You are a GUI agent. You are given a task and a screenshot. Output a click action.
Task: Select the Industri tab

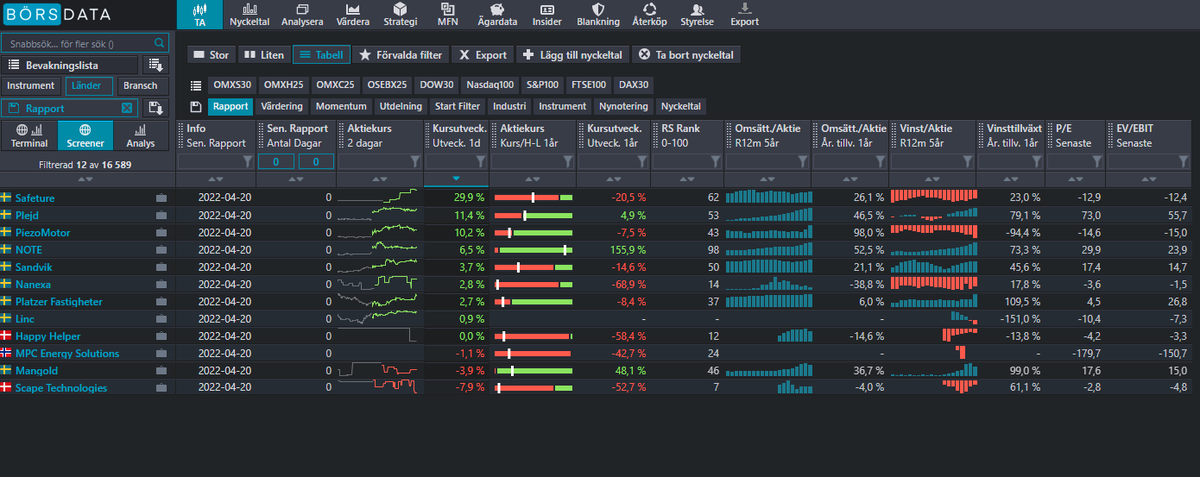(510, 106)
